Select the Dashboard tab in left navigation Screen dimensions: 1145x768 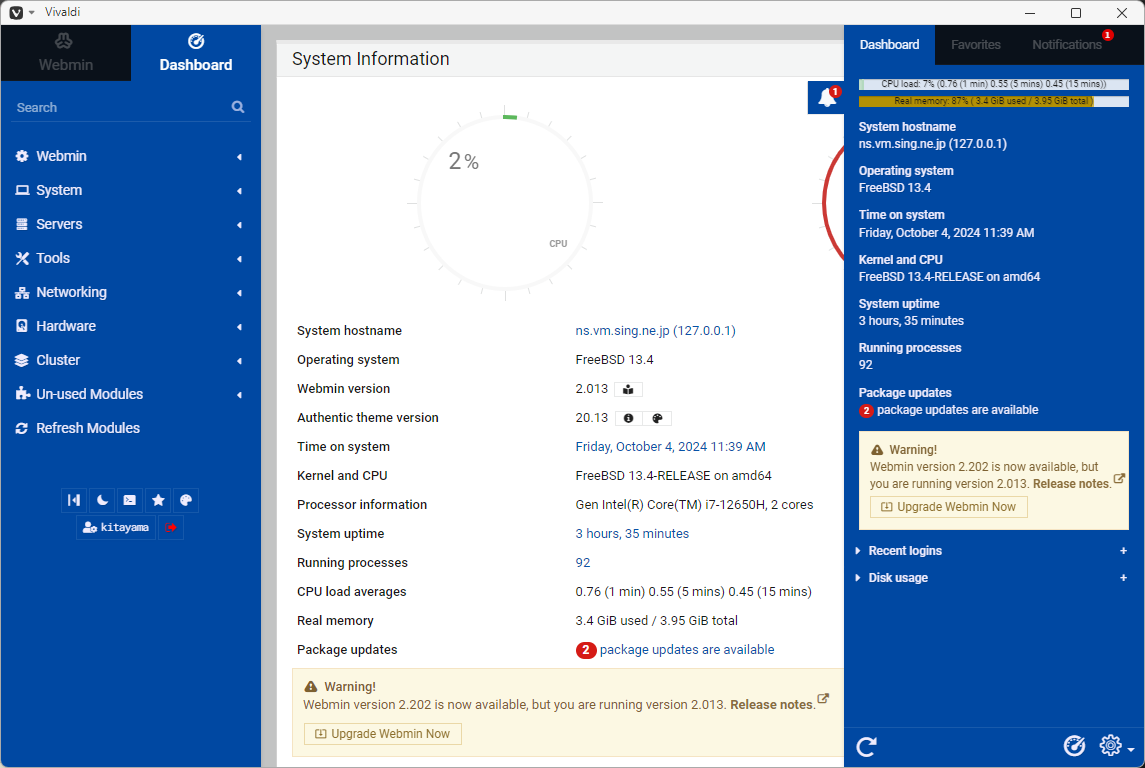[196, 53]
